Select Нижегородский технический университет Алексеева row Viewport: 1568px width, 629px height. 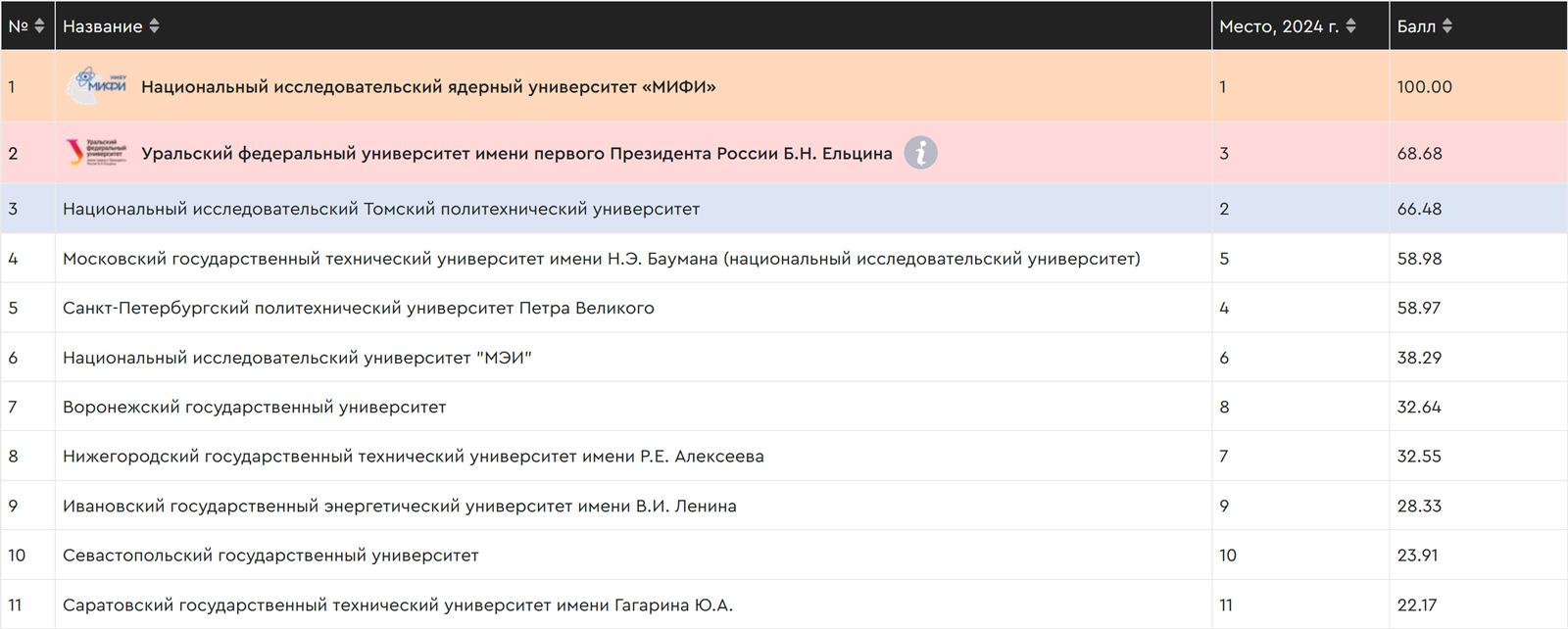pyautogui.click(x=784, y=456)
